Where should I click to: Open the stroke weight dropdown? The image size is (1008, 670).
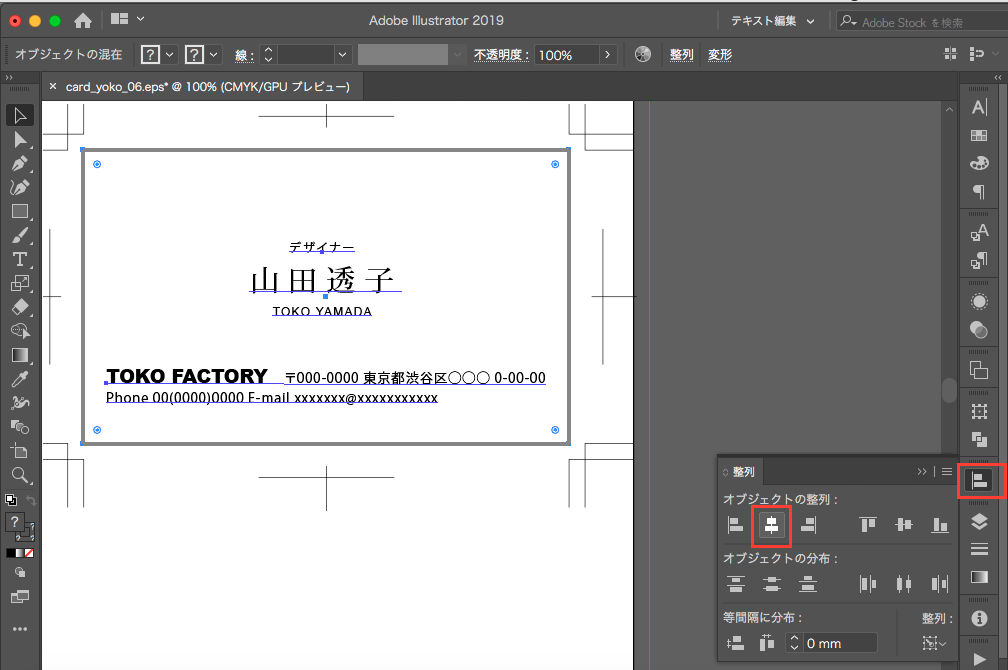343,55
